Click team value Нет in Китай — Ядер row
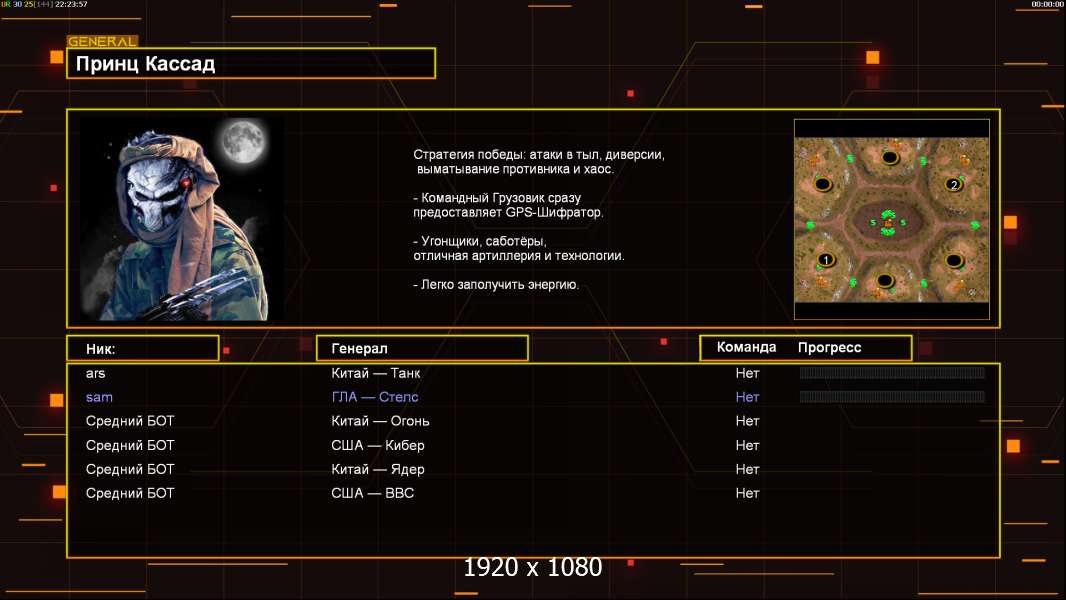1066x600 pixels. click(747, 470)
